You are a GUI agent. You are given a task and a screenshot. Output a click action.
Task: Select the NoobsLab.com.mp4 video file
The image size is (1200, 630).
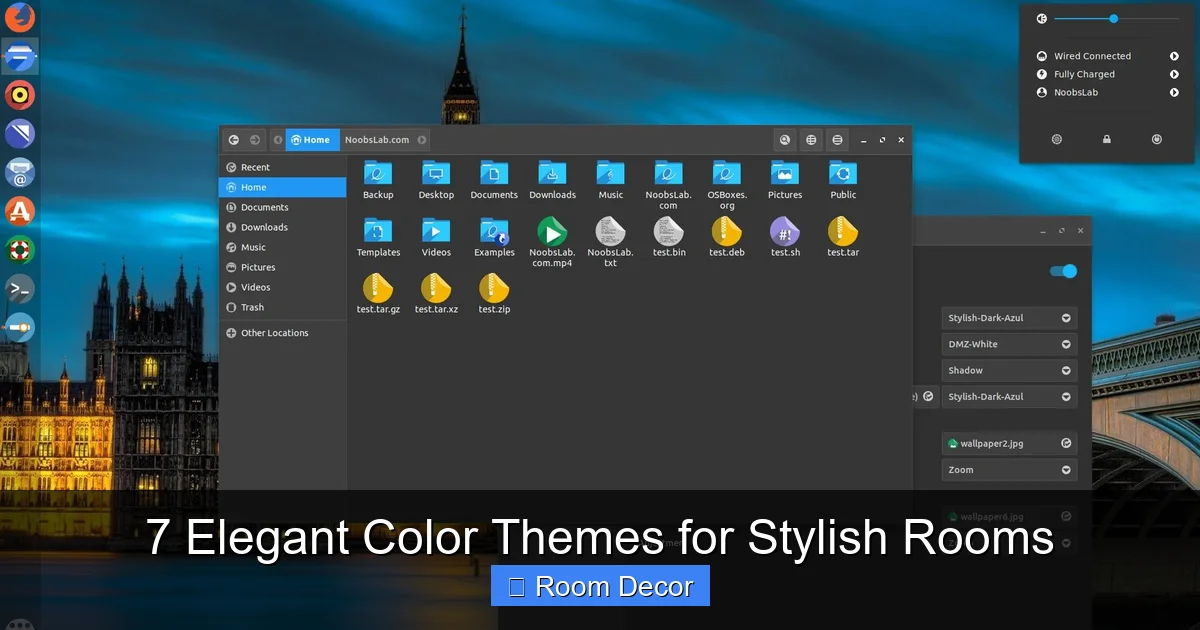552,242
